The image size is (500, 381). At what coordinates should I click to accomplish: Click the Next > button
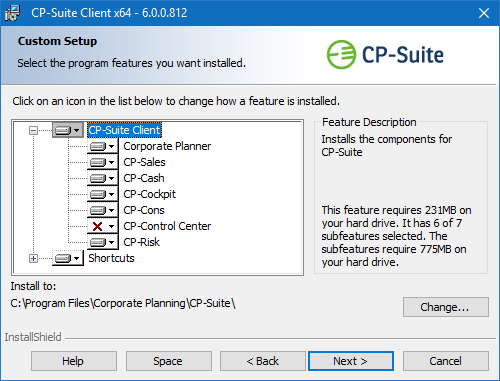[351, 361]
